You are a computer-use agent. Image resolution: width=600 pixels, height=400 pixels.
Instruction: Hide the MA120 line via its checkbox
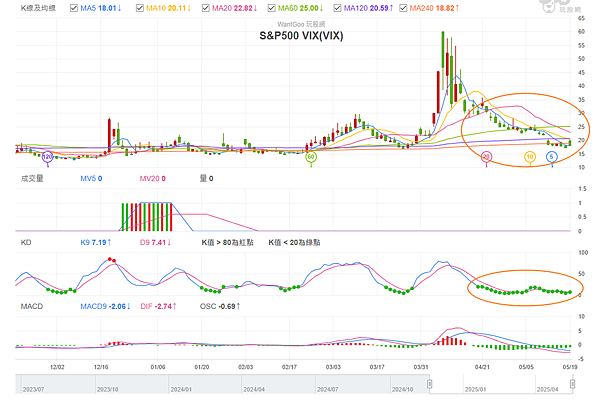pos(337,8)
